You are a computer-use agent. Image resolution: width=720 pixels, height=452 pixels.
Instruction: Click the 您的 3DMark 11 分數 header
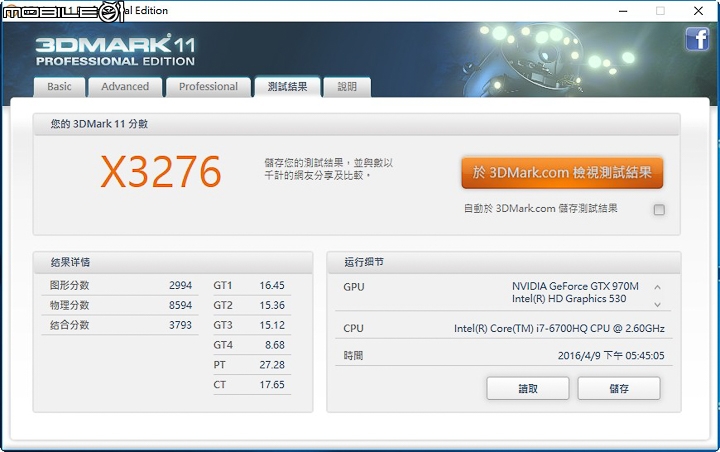click(356, 124)
